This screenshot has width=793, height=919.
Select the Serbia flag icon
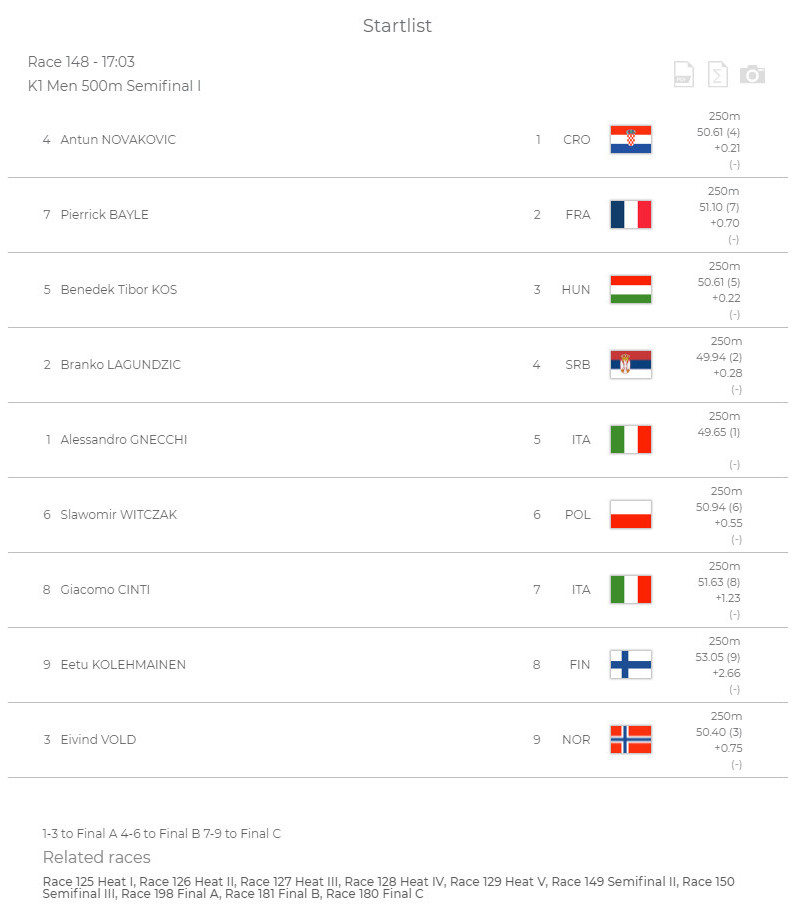point(631,365)
